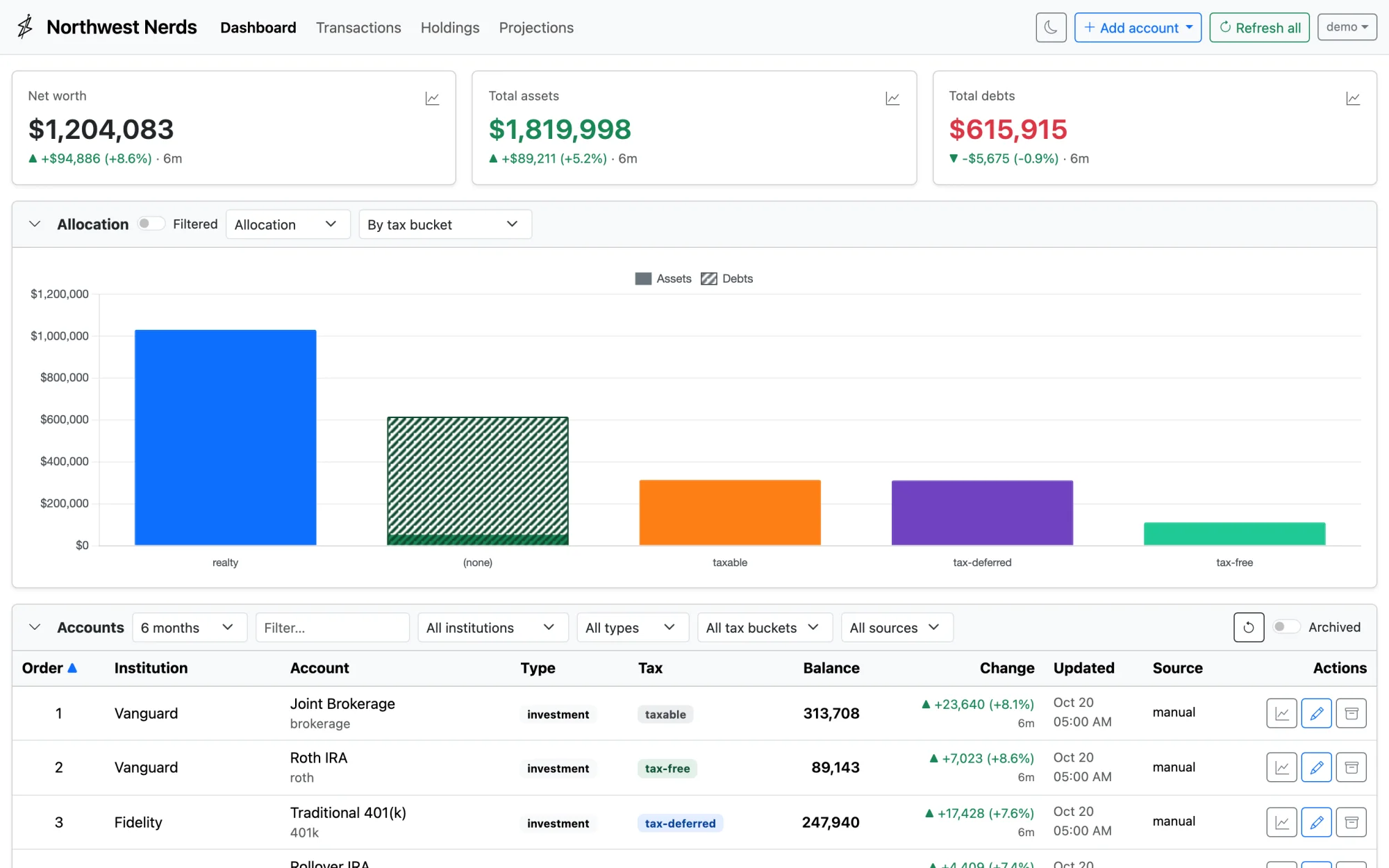Open the Total debts history chart icon

[x=1353, y=99]
